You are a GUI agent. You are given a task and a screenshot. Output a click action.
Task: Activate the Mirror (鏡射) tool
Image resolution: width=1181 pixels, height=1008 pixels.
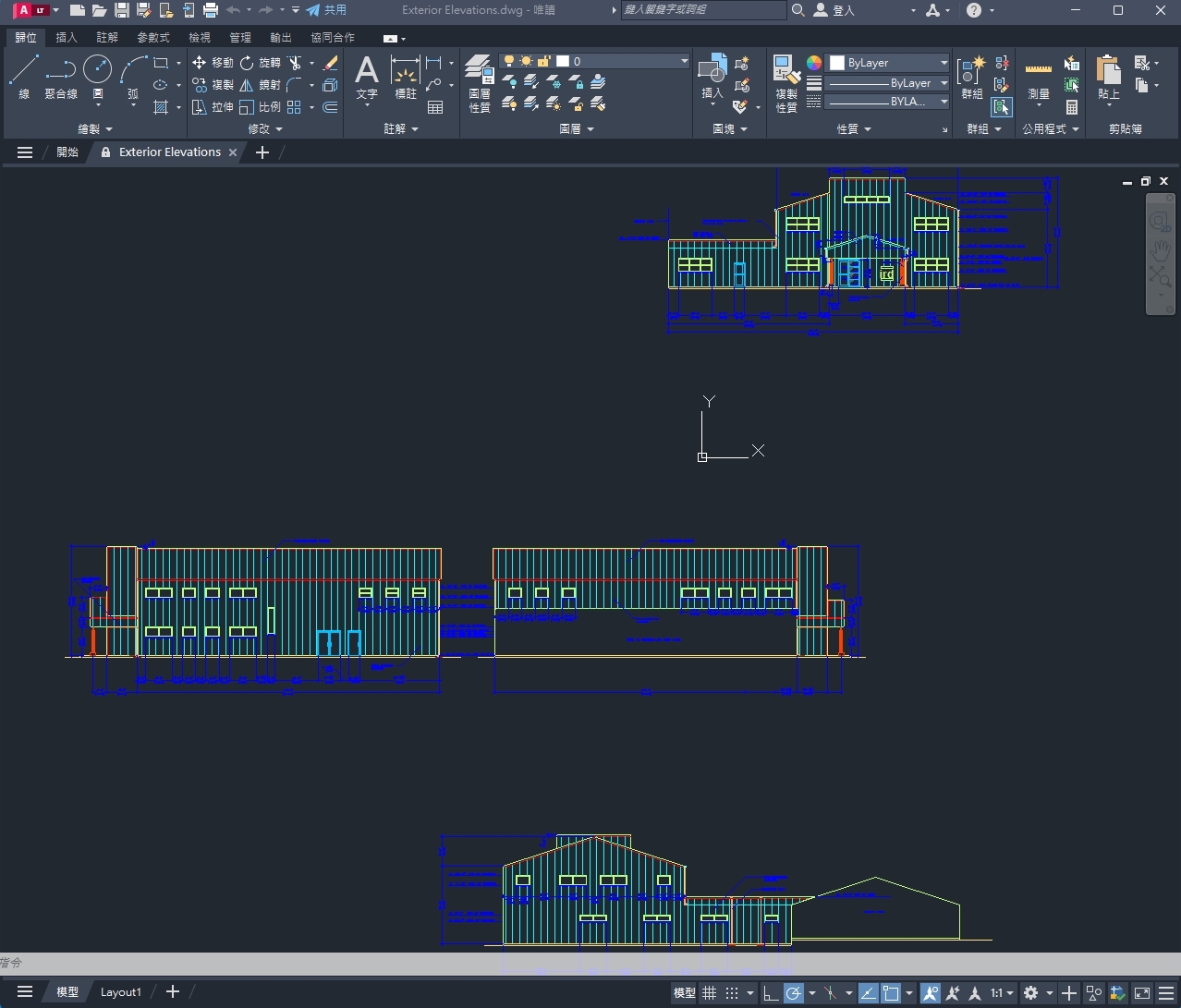260,85
